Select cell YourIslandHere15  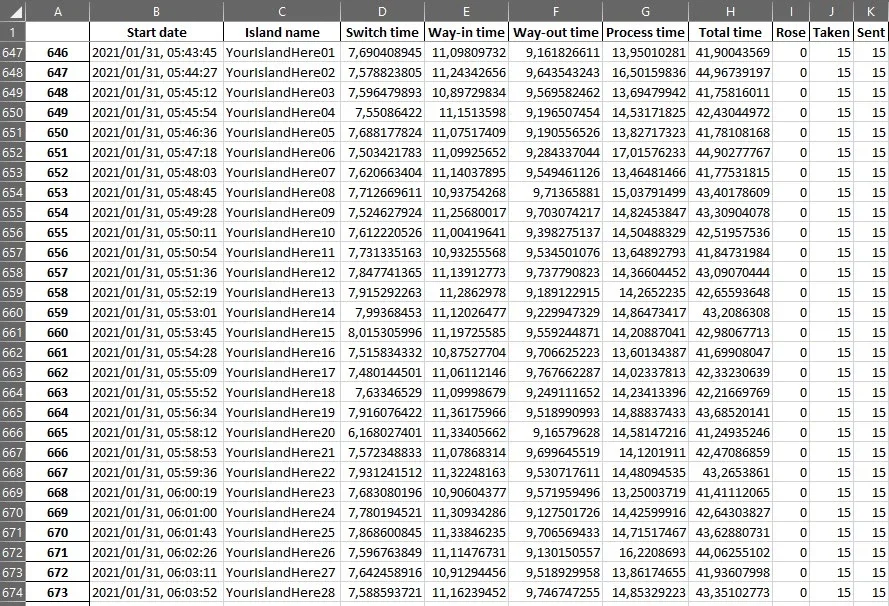tap(282, 332)
